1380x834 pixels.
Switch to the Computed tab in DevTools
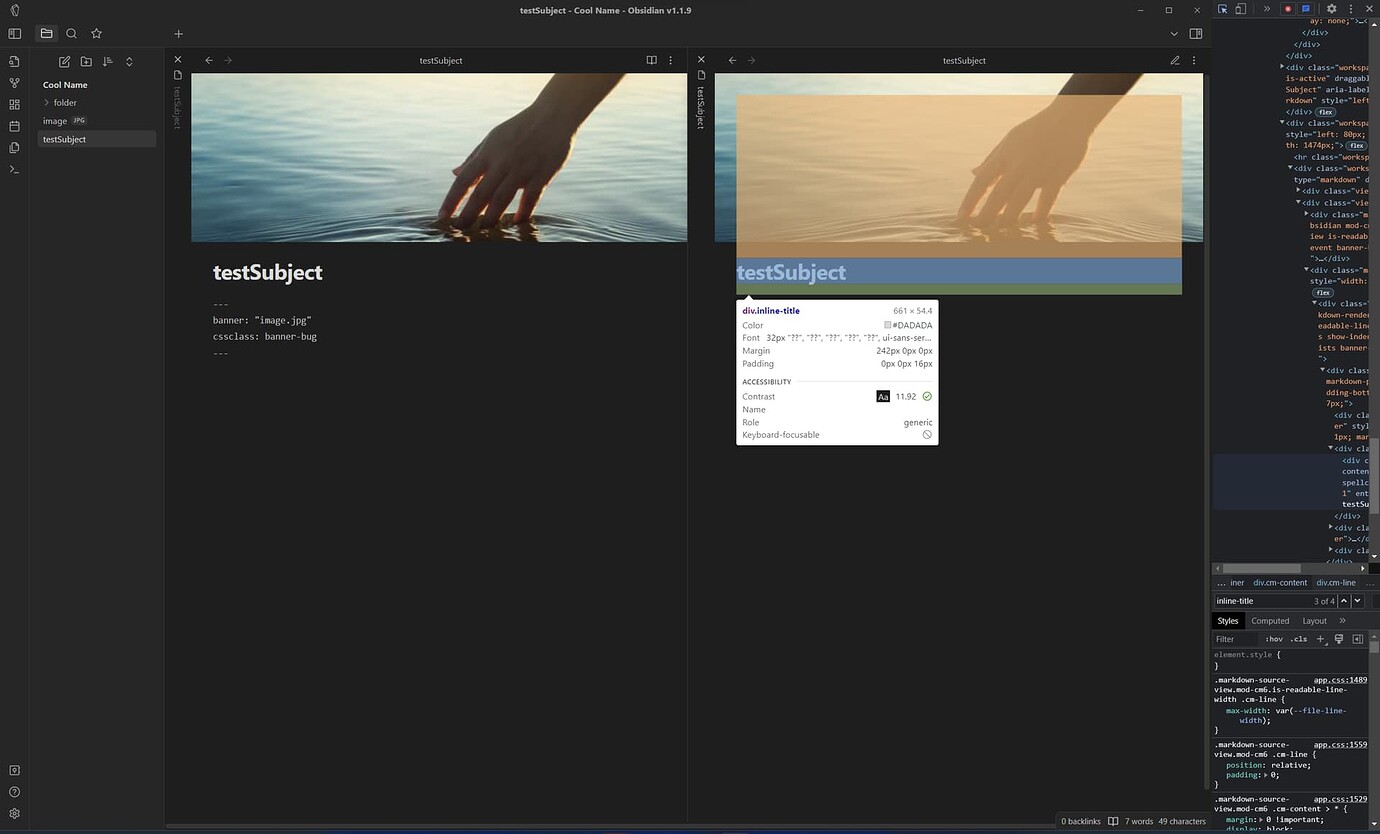(x=1270, y=620)
